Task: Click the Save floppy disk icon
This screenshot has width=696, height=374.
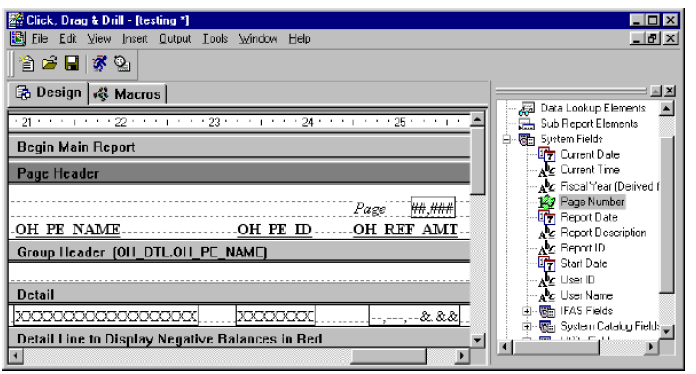Action: click(x=72, y=63)
